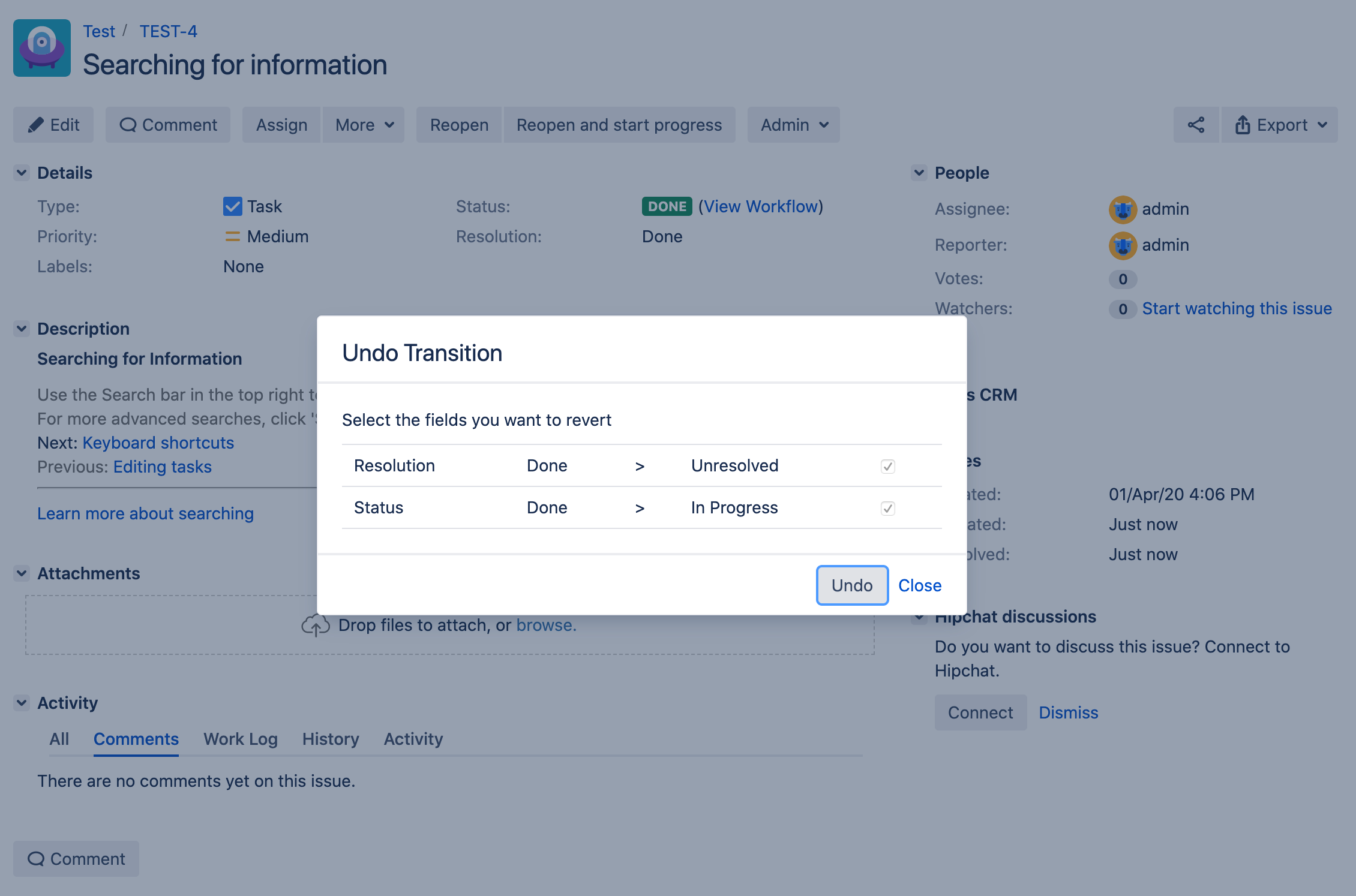
Task: Click the Test project avatar icon
Action: [42, 48]
